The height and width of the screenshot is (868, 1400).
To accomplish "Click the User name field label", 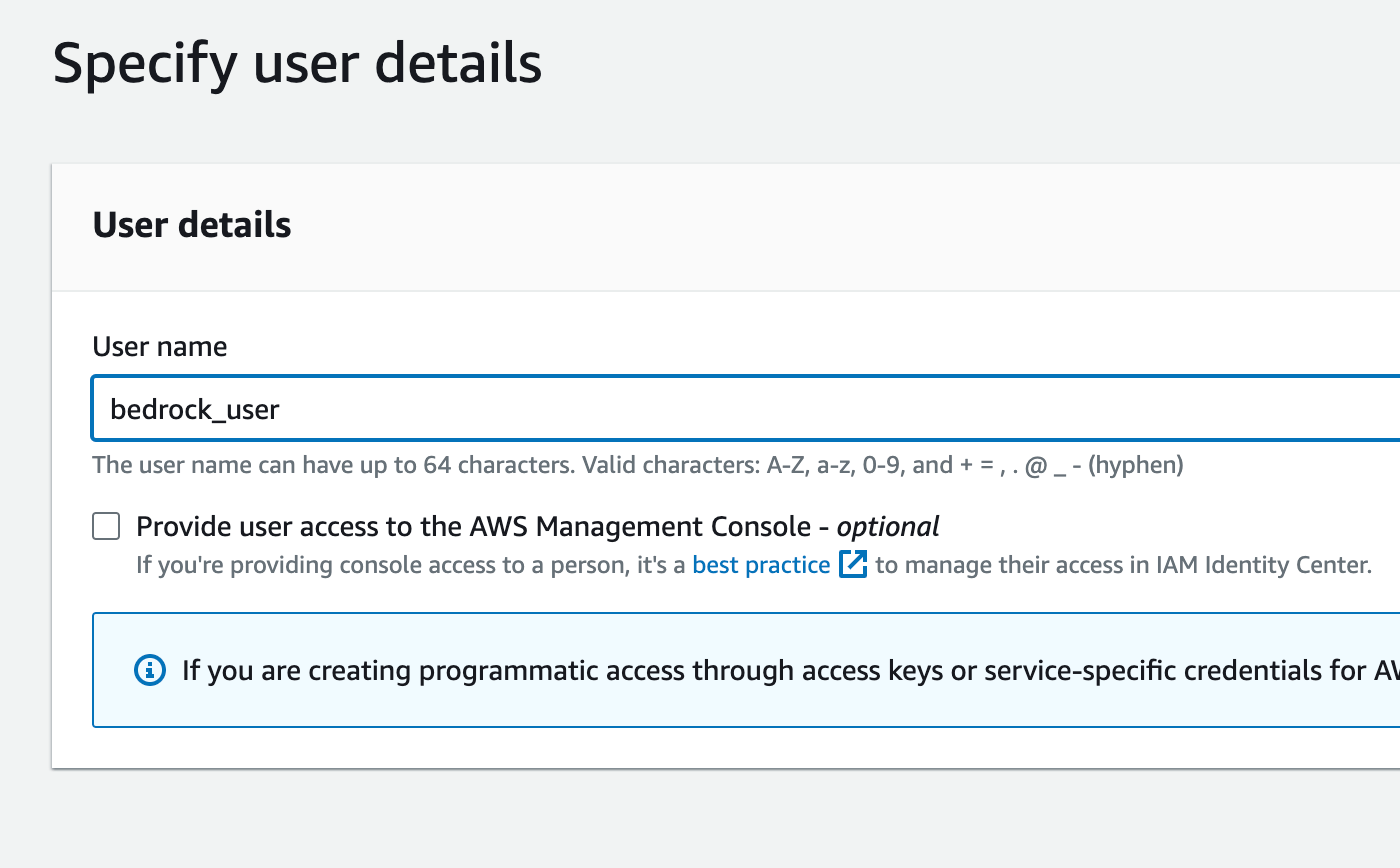I will pyautogui.click(x=160, y=347).
